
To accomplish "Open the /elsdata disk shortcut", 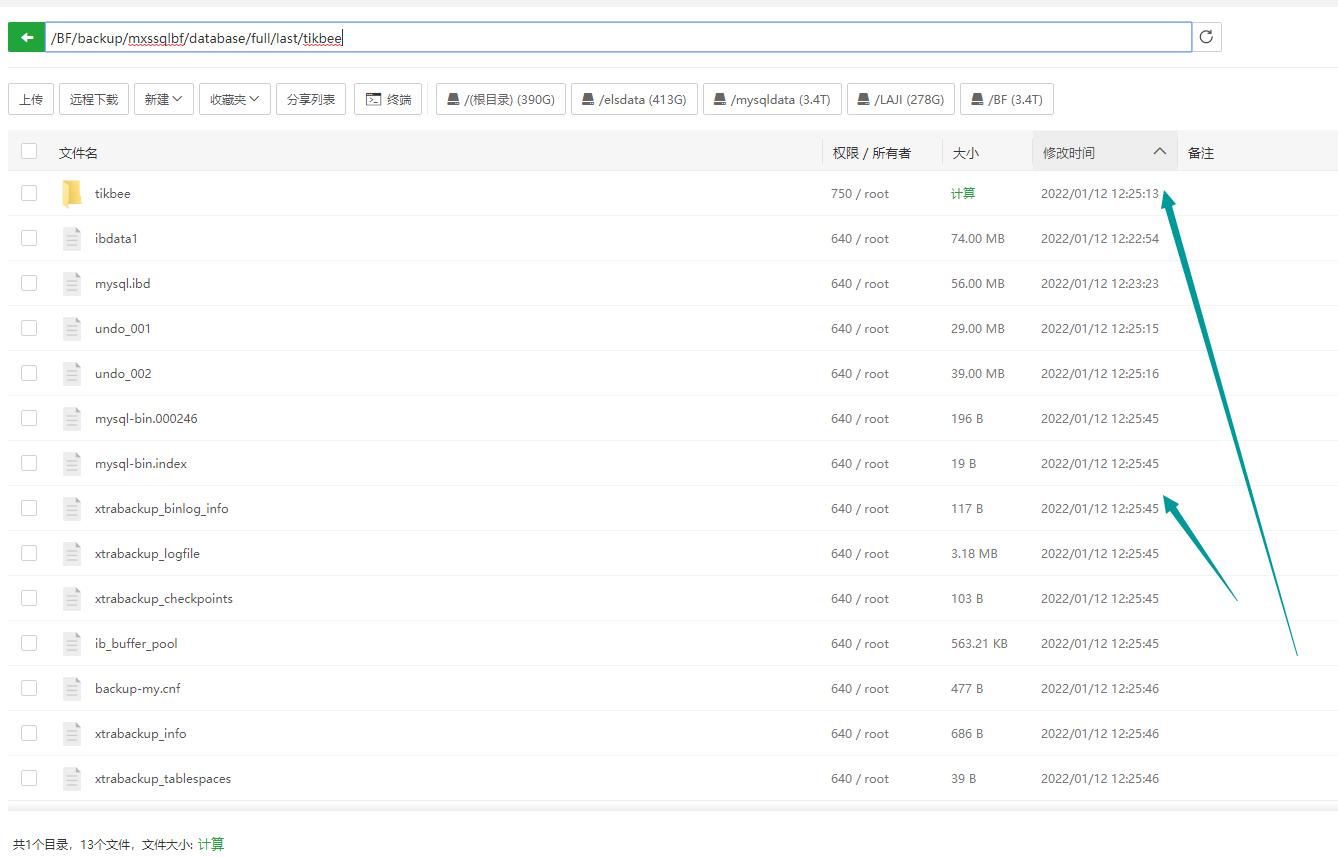I will pos(633,99).
